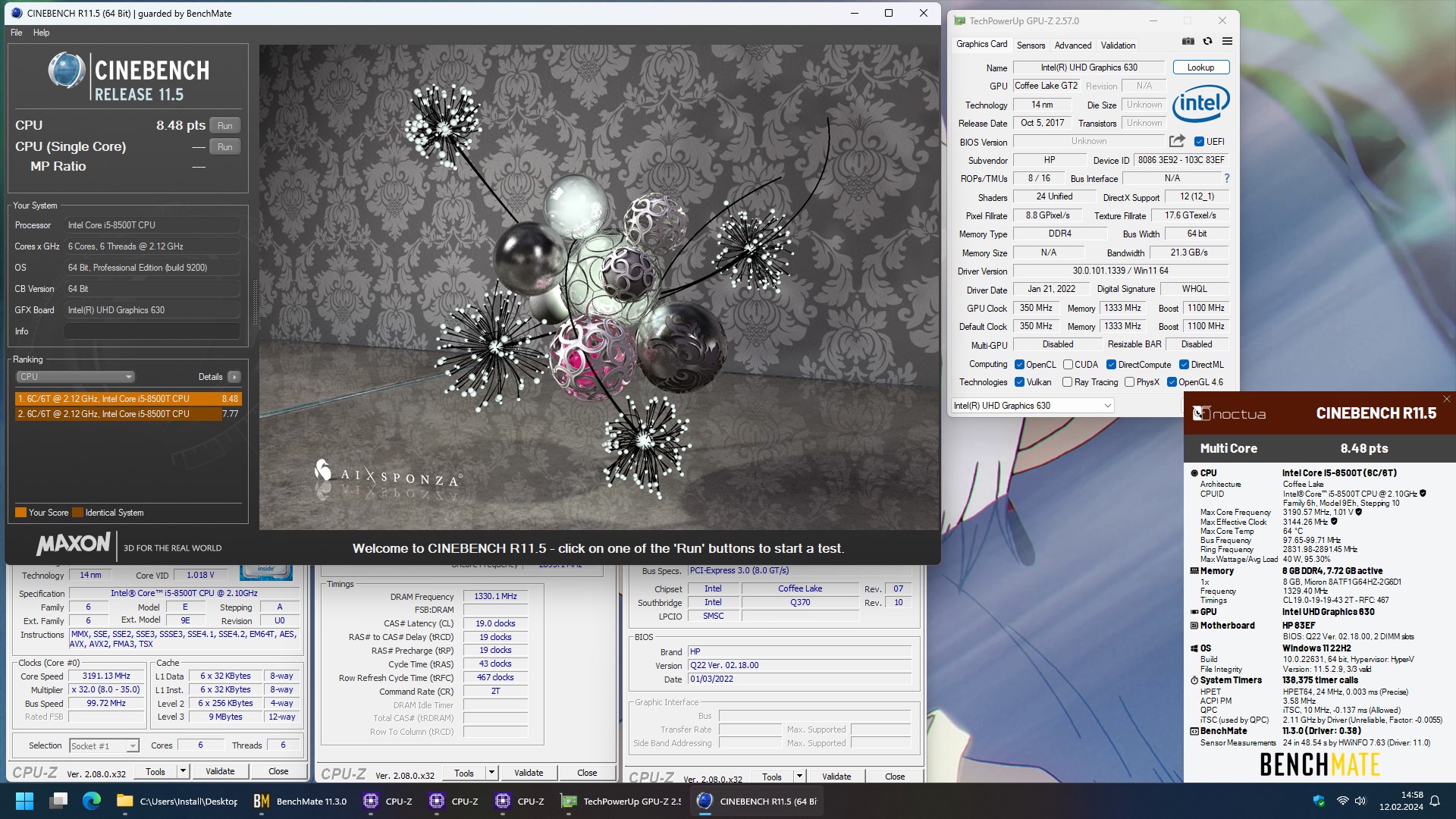Viewport: 1456px width, 819px height.
Task: Open third CPU-Z Tools dropdown arrow
Action: click(x=799, y=777)
